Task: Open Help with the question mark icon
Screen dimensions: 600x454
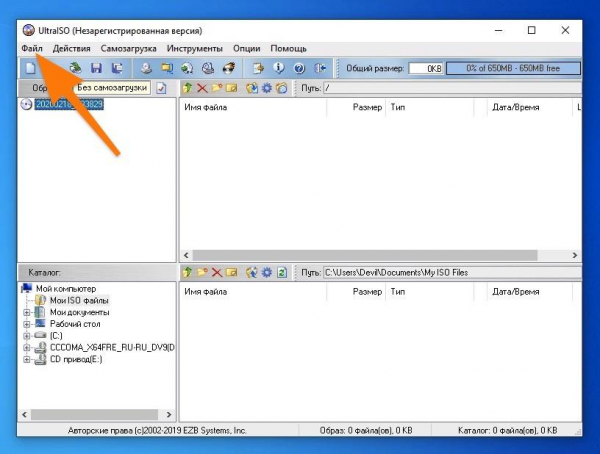Action: (299, 68)
